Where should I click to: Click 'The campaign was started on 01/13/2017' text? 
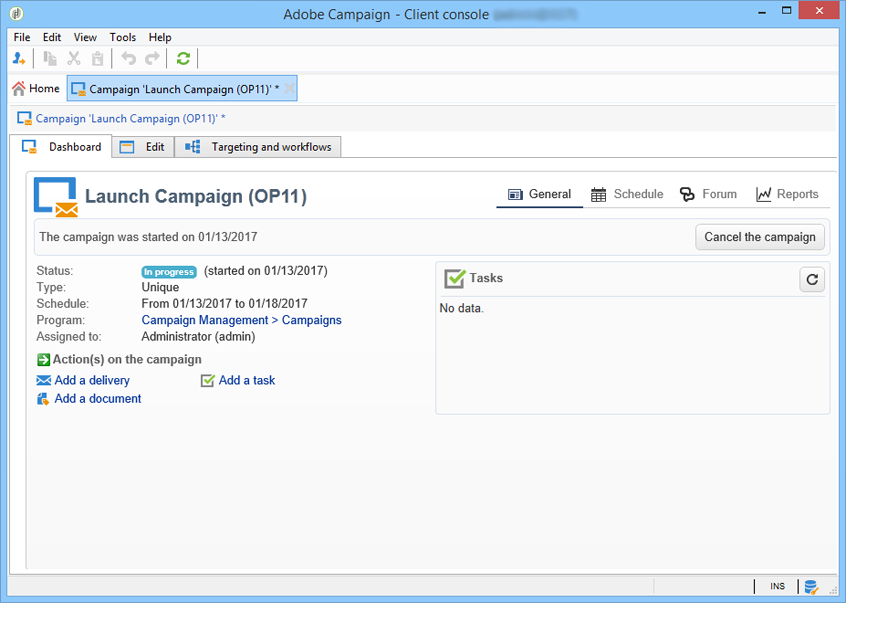coord(148,237)
